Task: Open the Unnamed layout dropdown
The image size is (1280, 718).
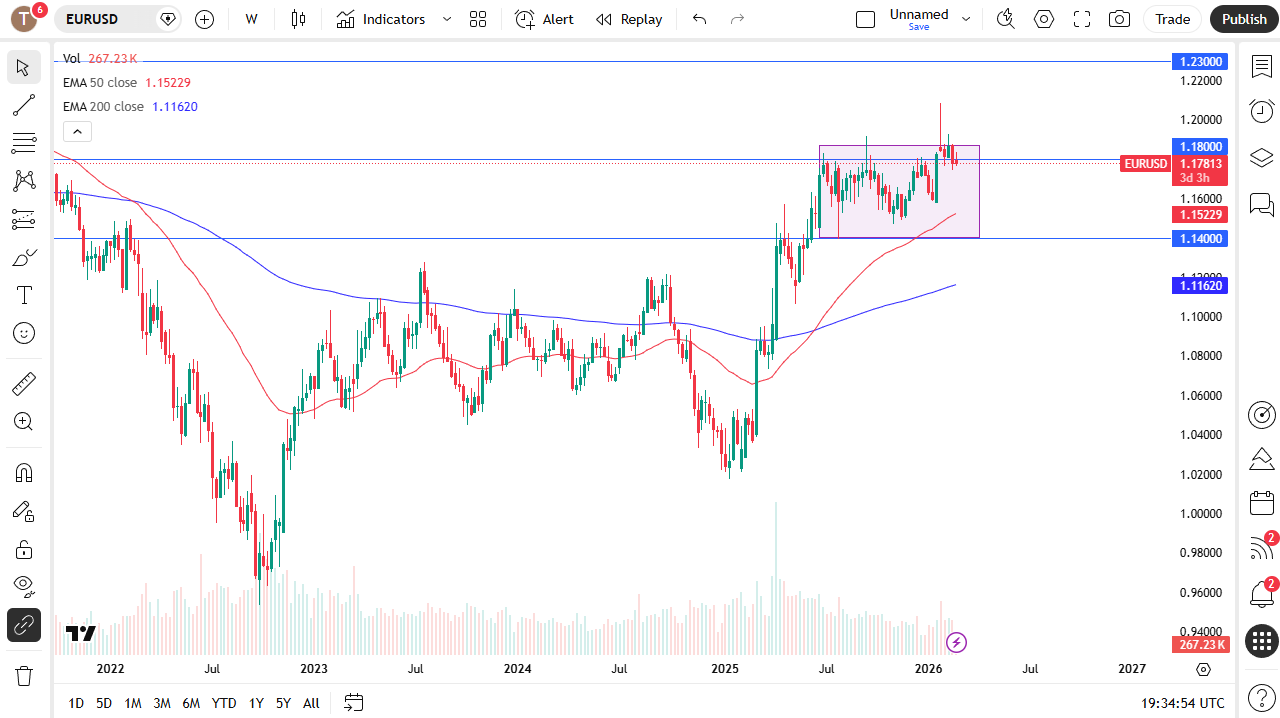Action: click(x=966, y=19)
